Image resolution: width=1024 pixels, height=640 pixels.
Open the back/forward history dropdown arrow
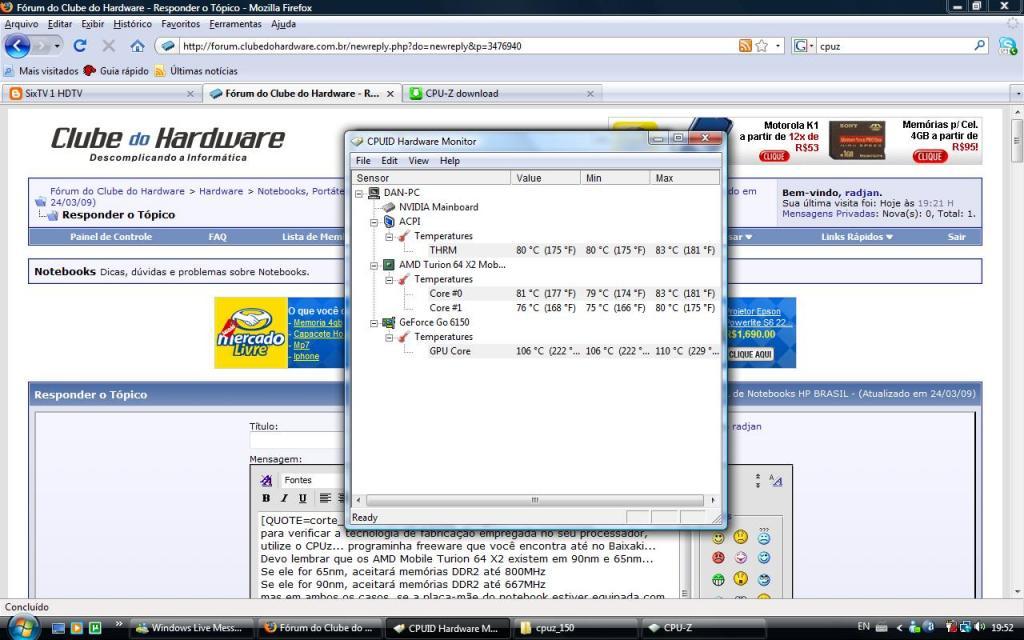(x=57, y=46)
